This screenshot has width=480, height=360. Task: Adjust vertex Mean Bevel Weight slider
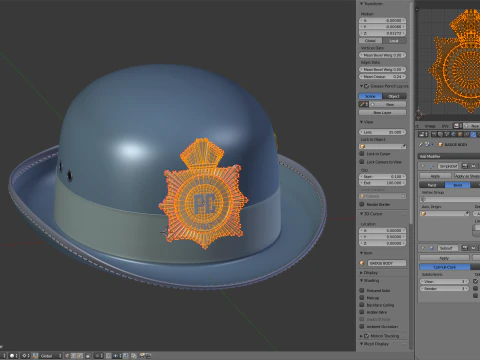[x=382, y=55]
